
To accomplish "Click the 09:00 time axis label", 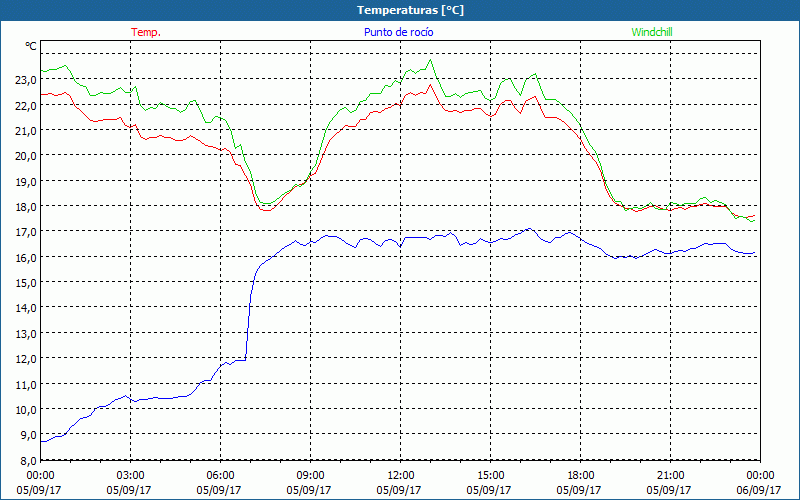I will (x=310, y=476).
